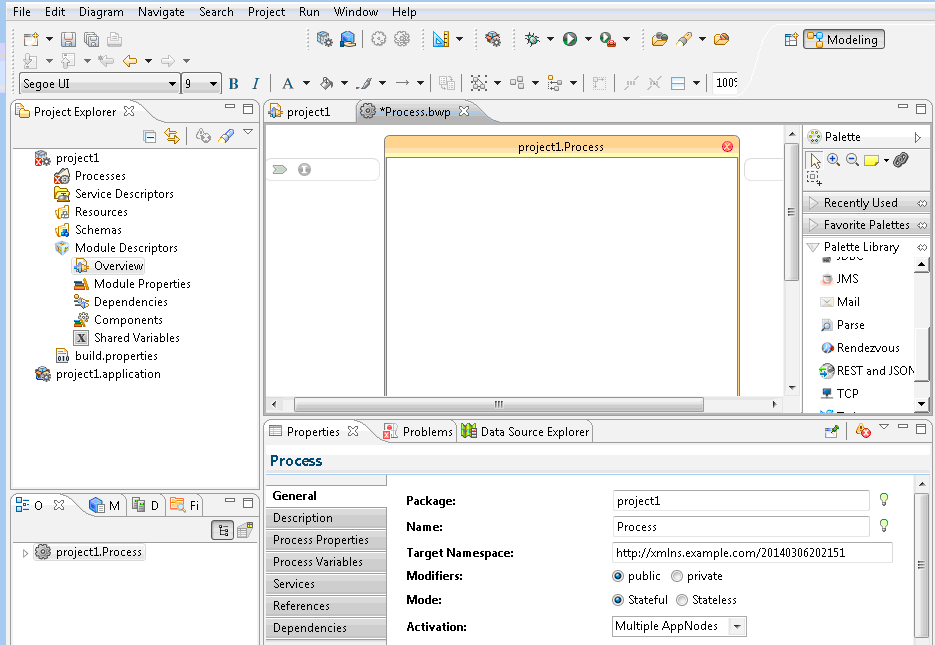Switch to the Problems tab
The width and height of the screenshot is (935, 645).
(418, 432)
